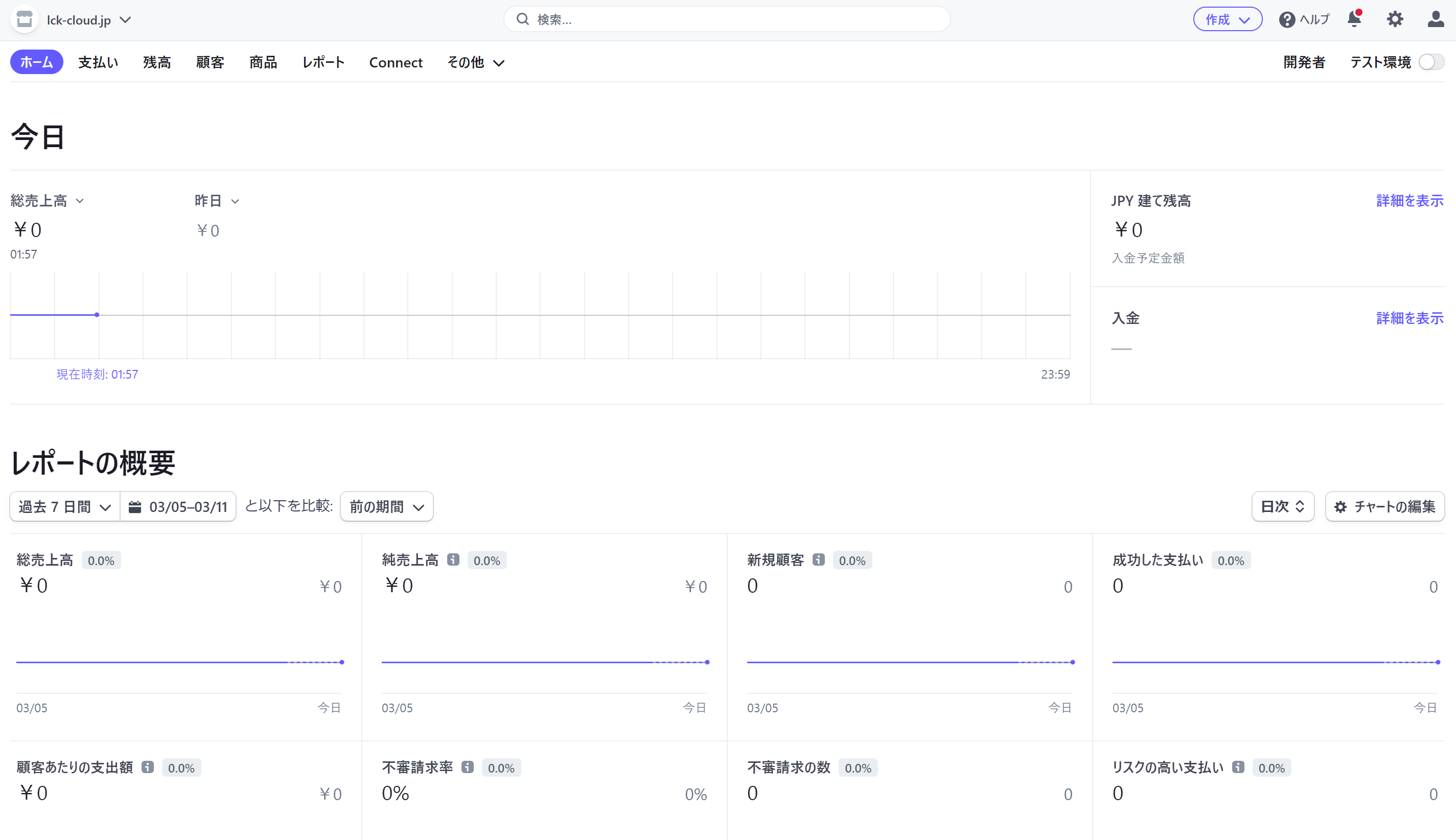Click the レポートの概要 heading
Image resolution: width=1456 pixels, height=840 pixels.
93,463
